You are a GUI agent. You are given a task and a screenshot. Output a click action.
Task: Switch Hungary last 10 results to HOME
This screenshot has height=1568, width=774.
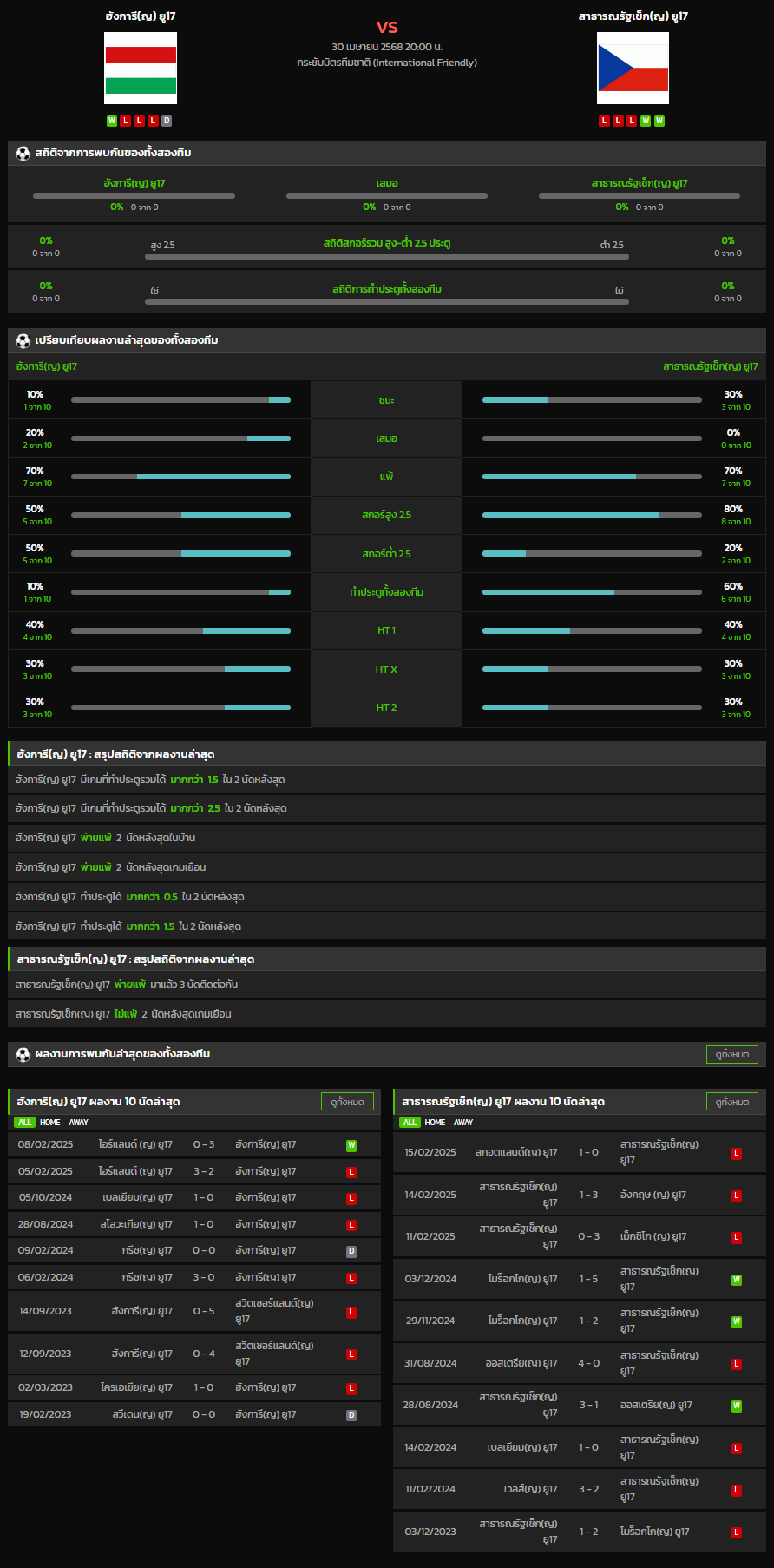click(50, 1123)
